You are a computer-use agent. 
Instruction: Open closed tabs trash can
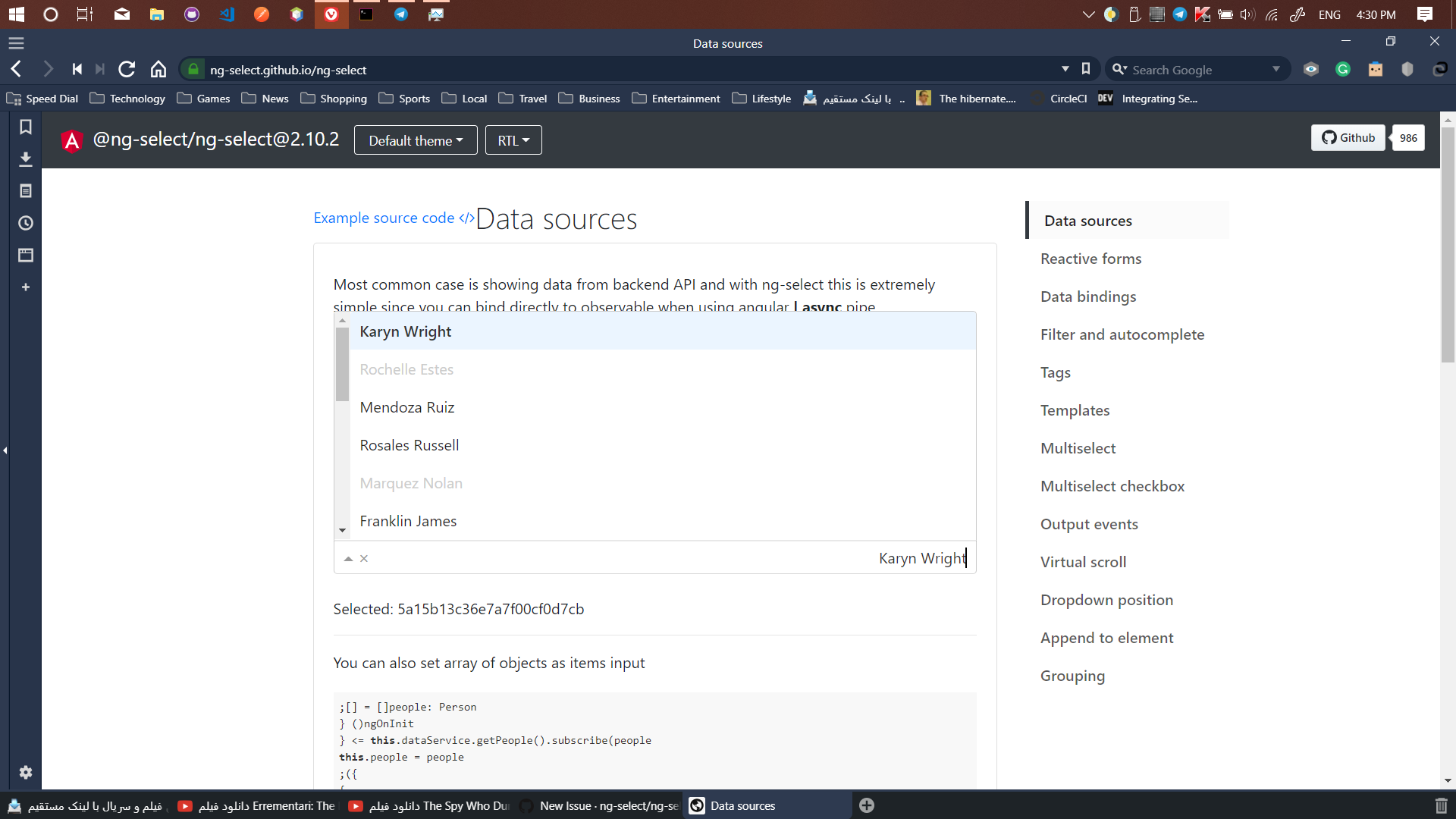coord(1441,805)
